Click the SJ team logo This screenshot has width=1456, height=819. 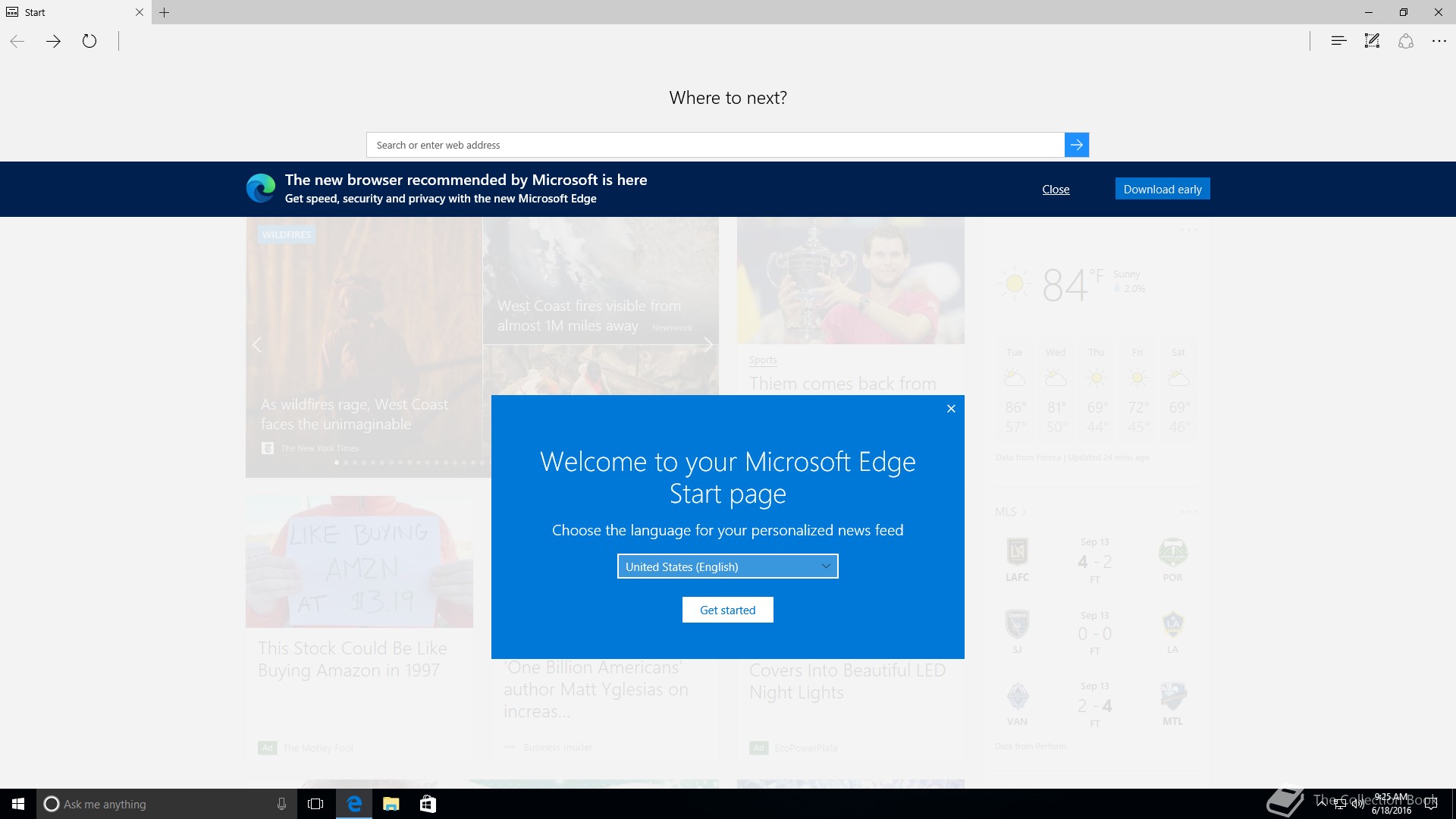click(1017, 624)
